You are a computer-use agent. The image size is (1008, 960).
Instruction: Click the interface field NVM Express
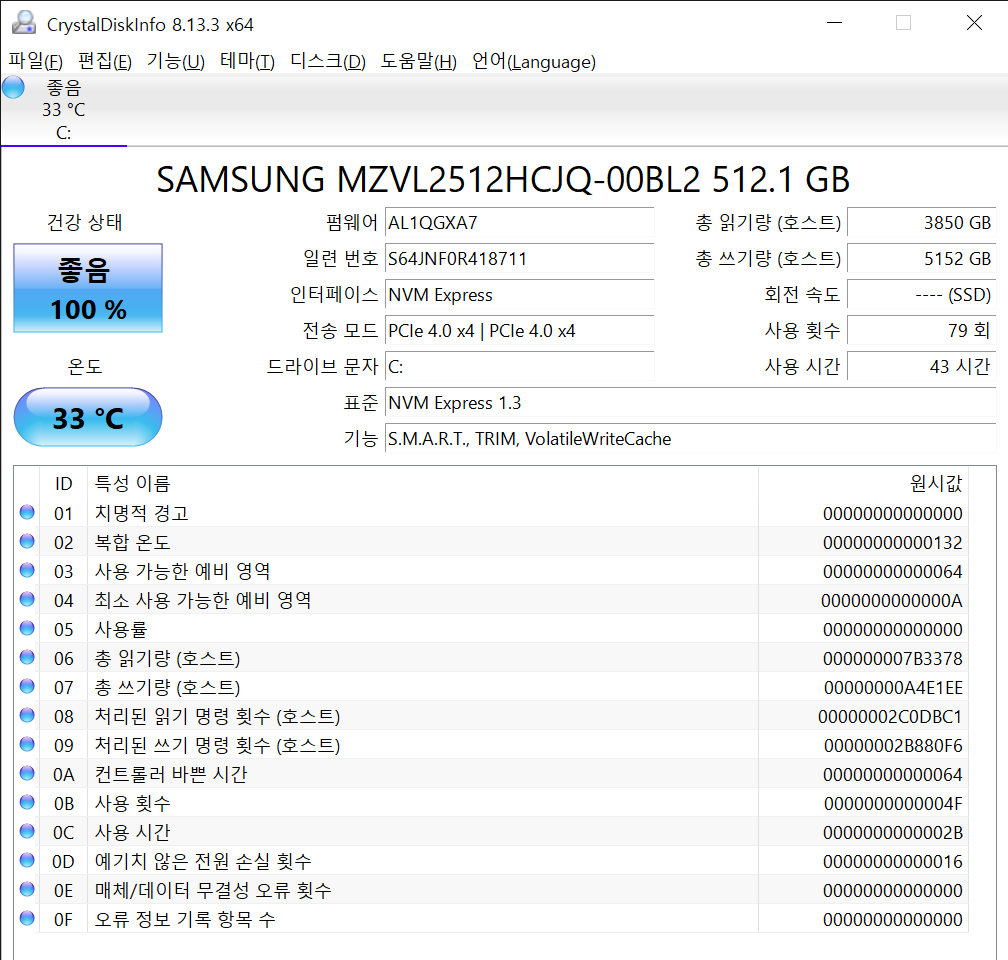coord(519,294)
